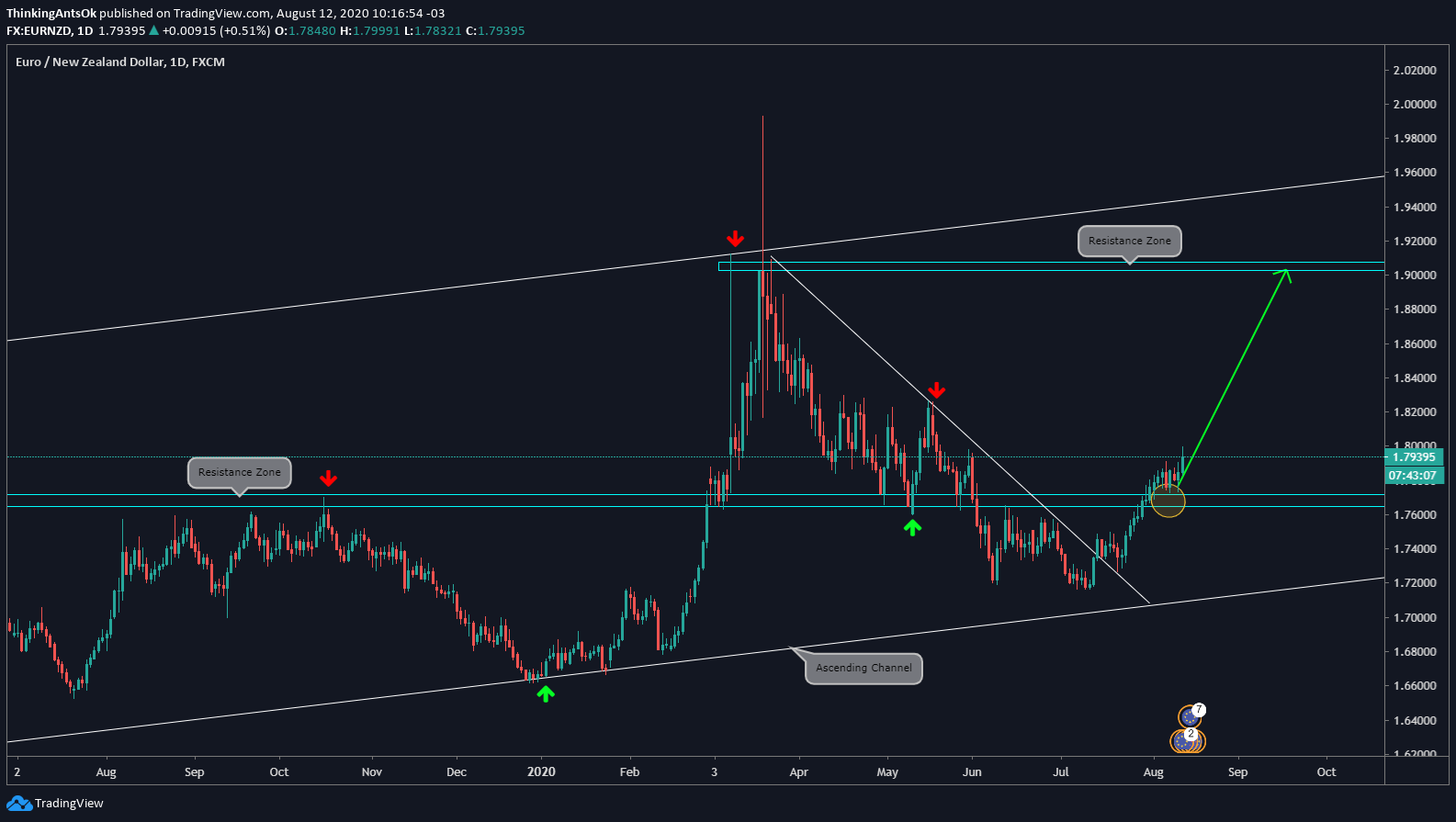
Task: Click the price change +0.00915 (+0.51%) value
Action: pos(216,31)
